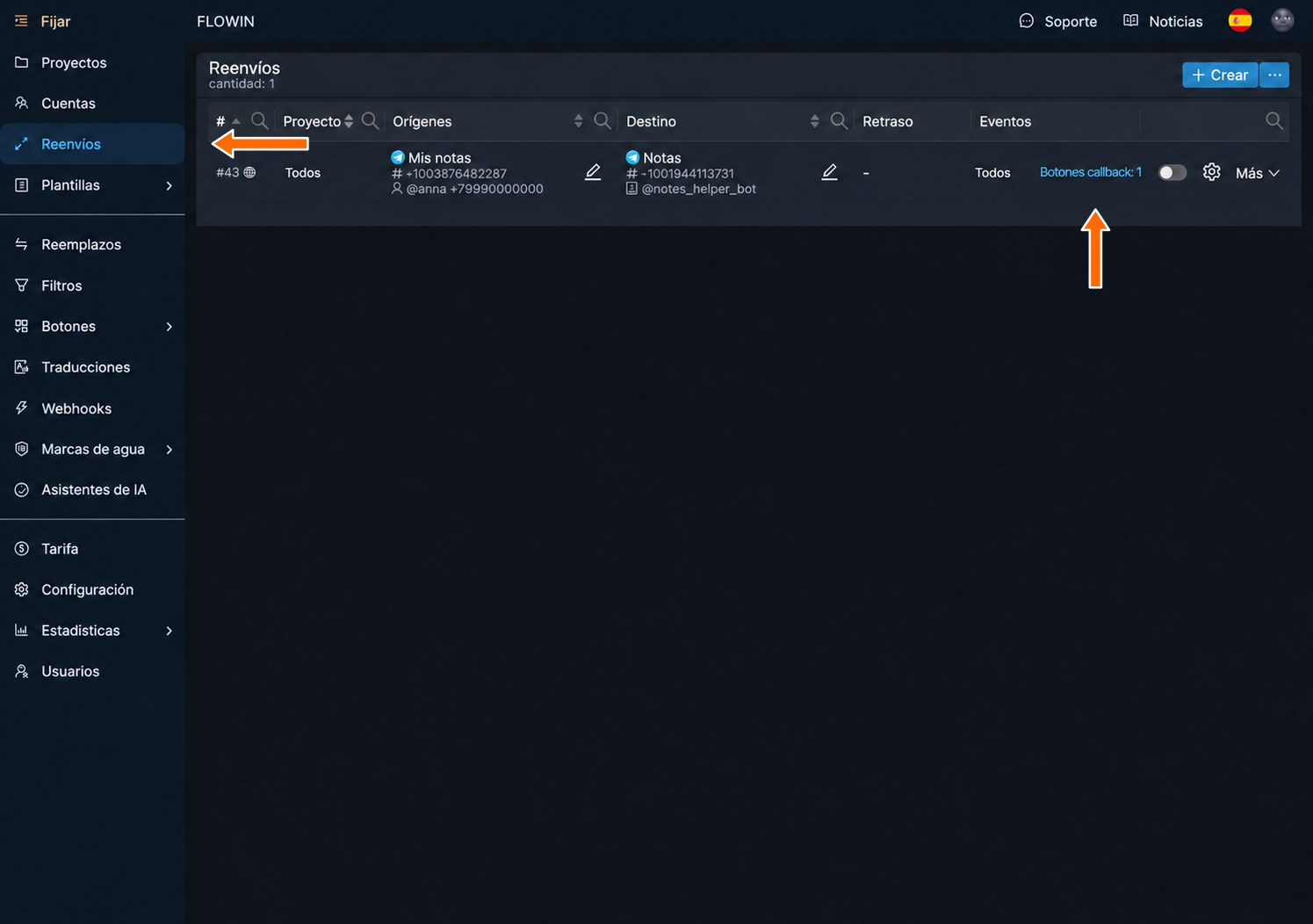1313x924 pixels.
Task: Go to the Usuarios page
Action: (x=92, y=671)
